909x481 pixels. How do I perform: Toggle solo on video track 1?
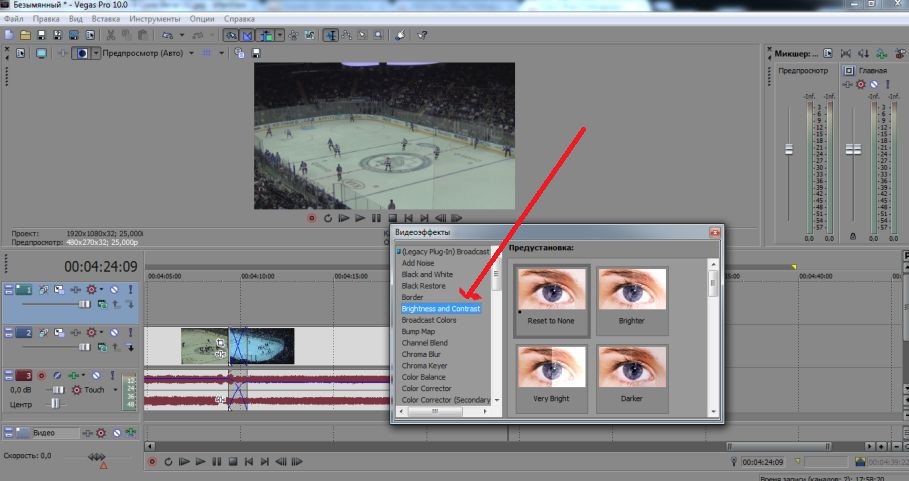(130, 289)
